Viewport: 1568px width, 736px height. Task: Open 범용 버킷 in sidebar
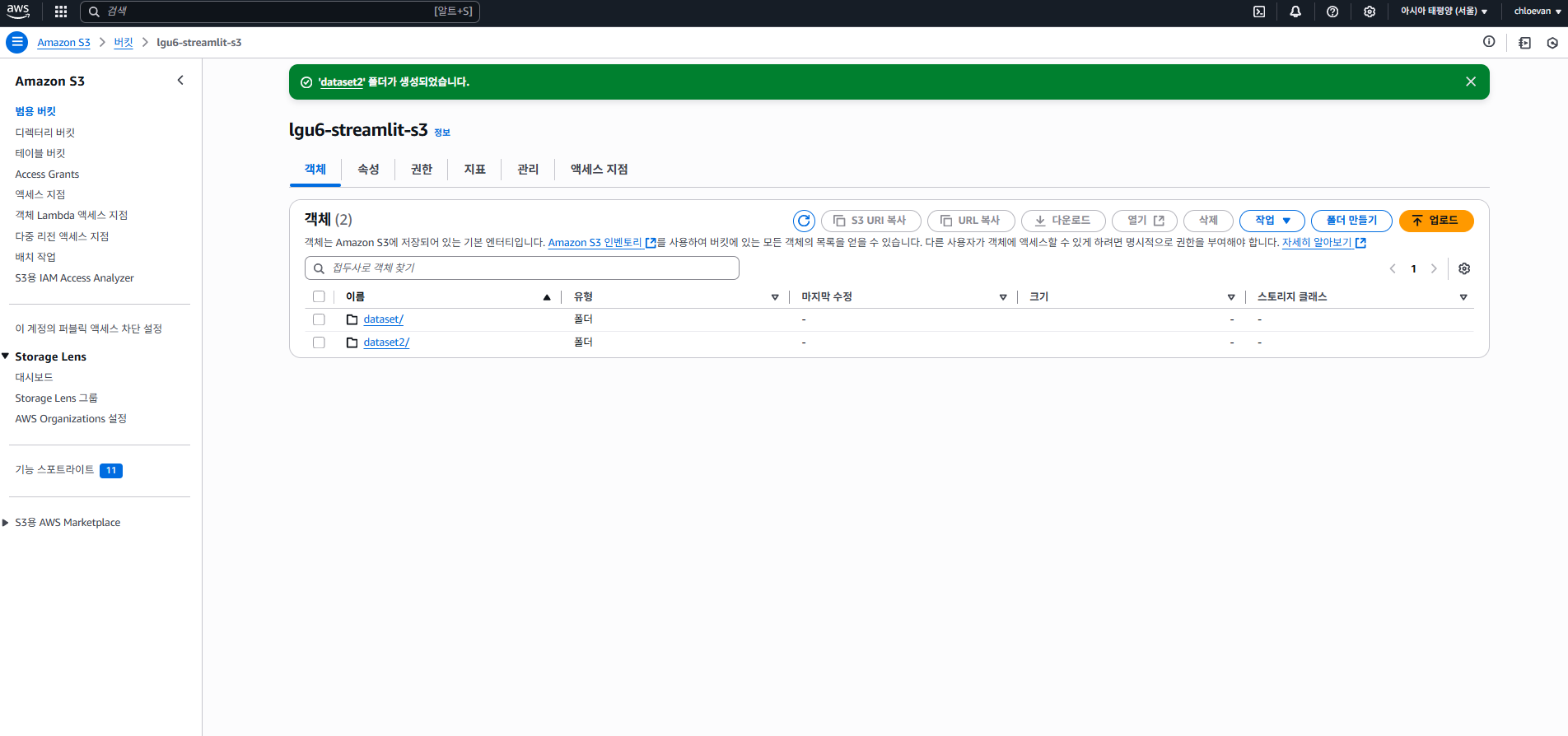pos(35,111)
